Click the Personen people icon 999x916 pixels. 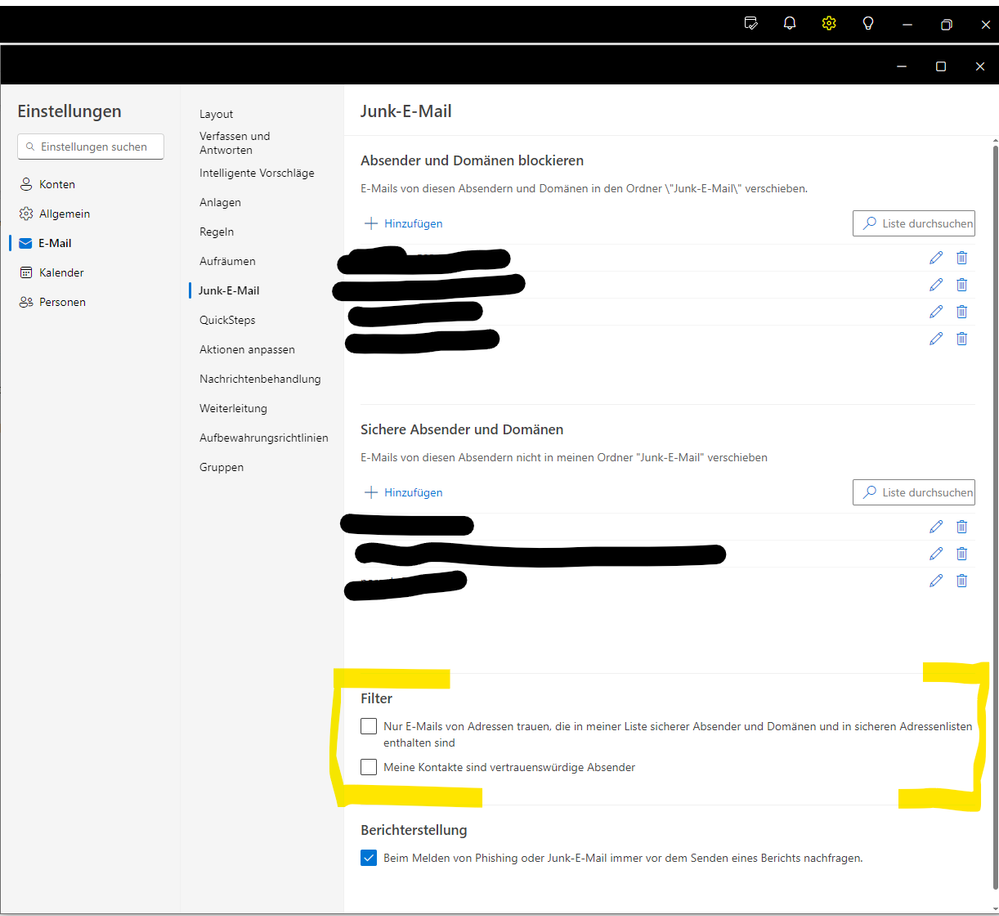point(26,302)
